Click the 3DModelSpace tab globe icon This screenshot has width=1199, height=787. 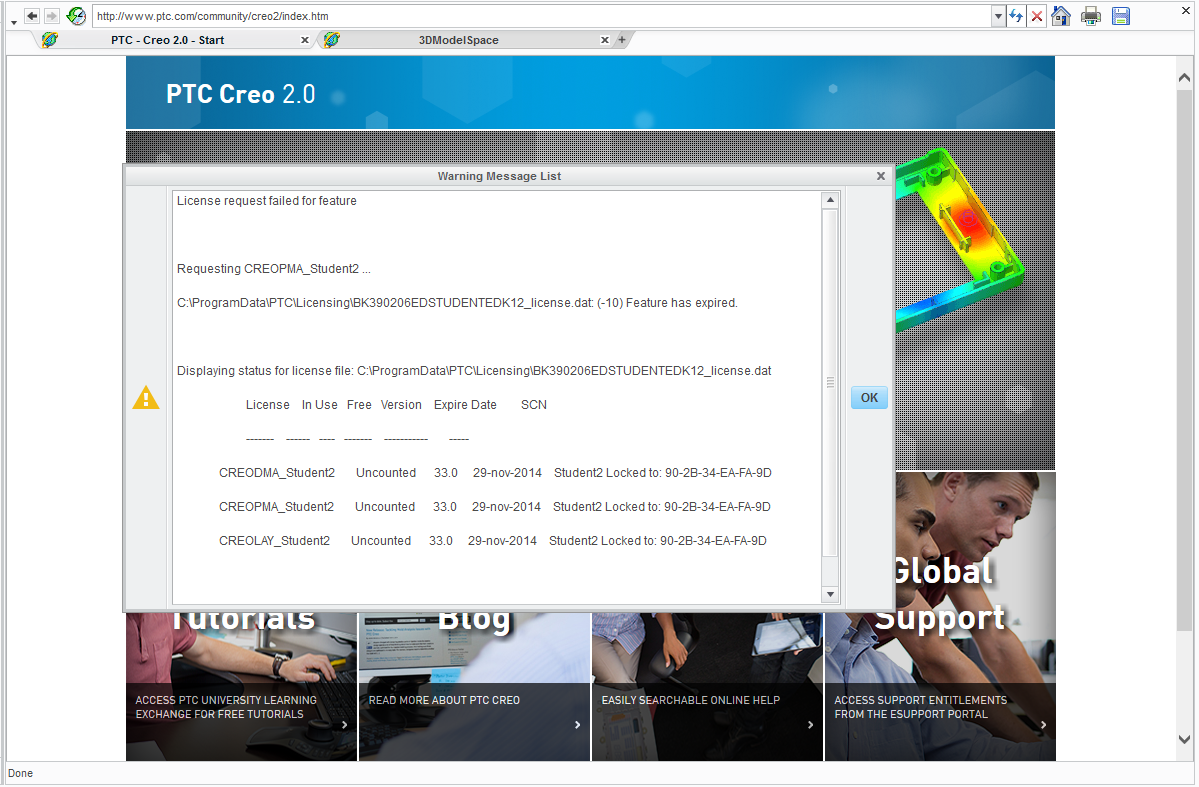tap(332, 40)
